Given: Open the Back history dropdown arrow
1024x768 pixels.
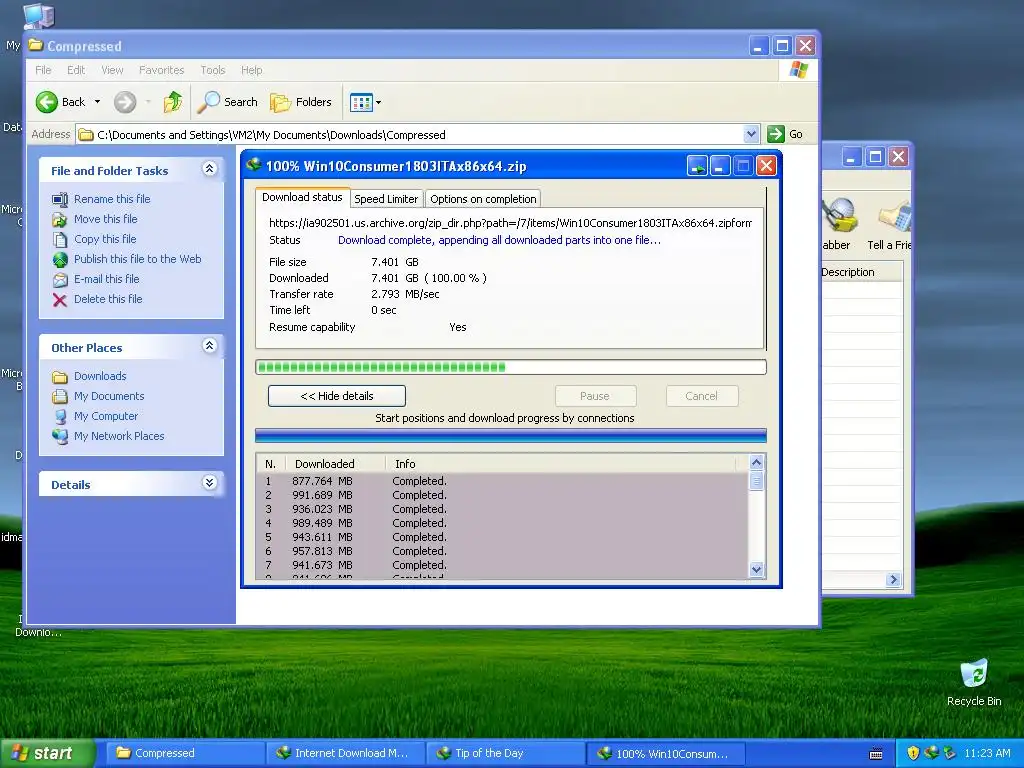Looking at the screenshot, I should 97,102.
